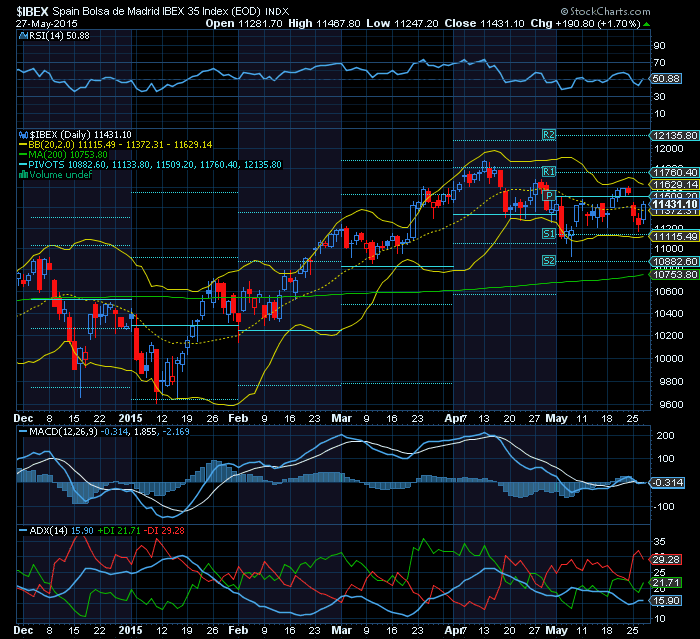Viewport: 700px width, 639px height.
Task: Click the green up-arrow change icon
Action: pos(646,24)
